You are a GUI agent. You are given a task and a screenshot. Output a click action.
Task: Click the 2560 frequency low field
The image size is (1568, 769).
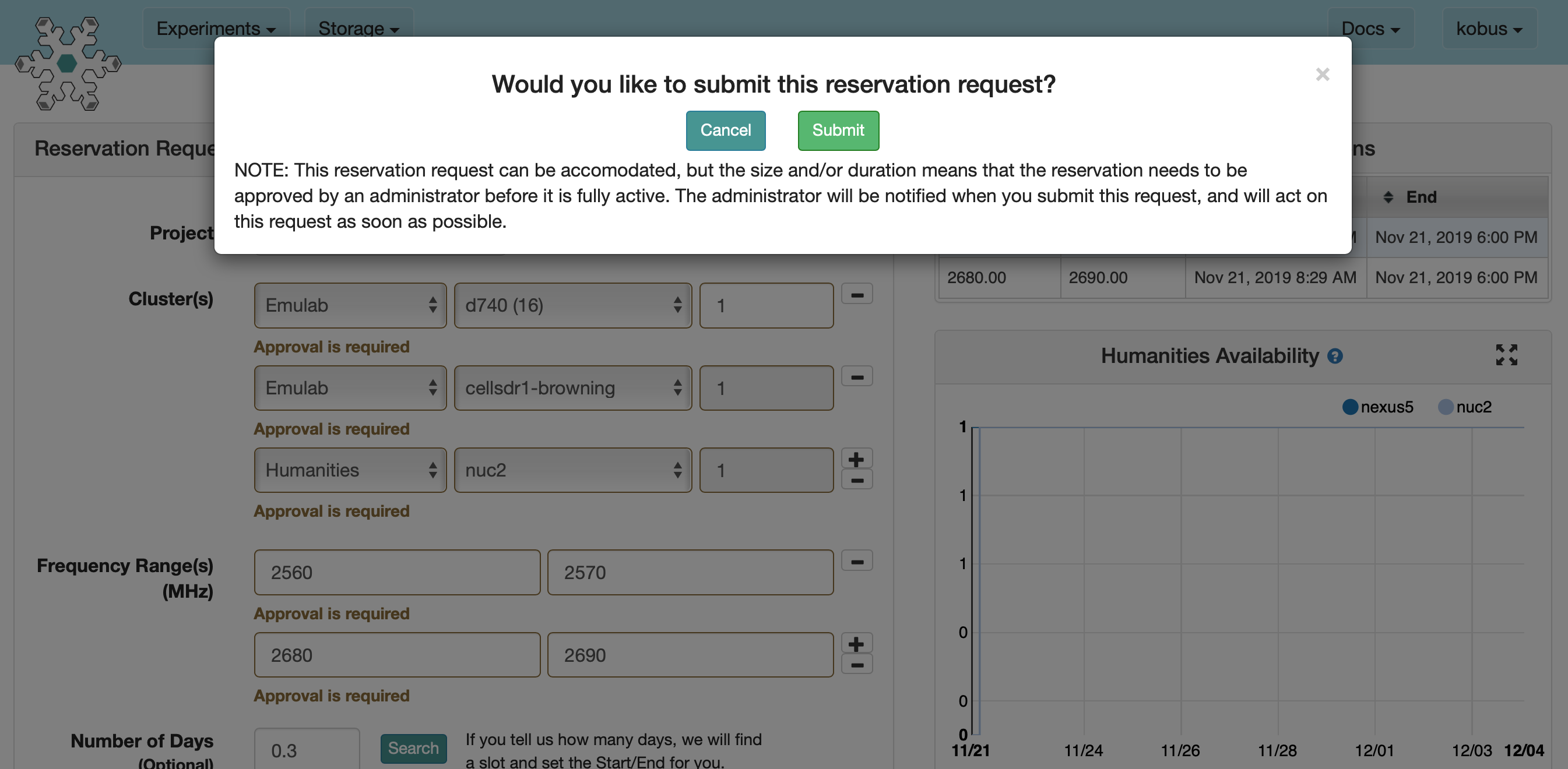(397, 573)
